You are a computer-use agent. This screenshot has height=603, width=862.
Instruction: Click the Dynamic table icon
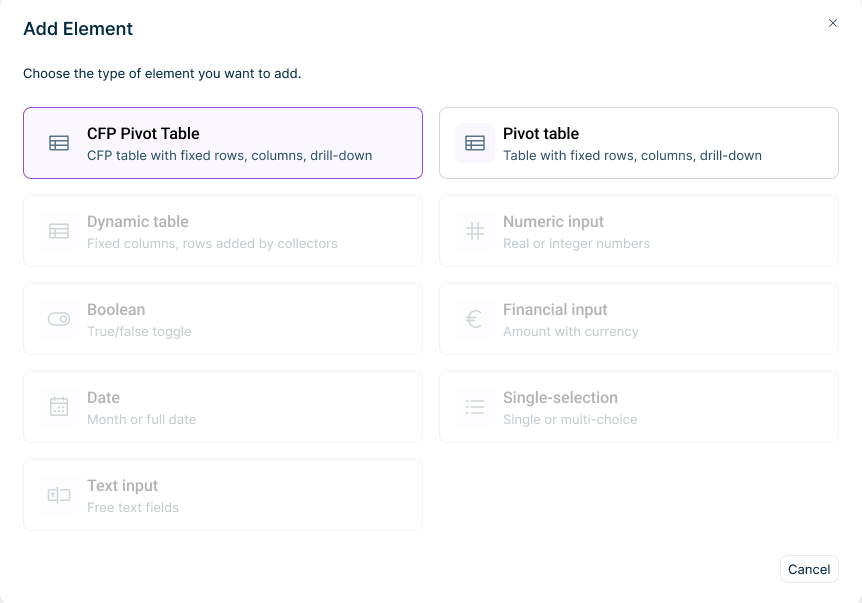pyautogui.click(x=58, y=231)
